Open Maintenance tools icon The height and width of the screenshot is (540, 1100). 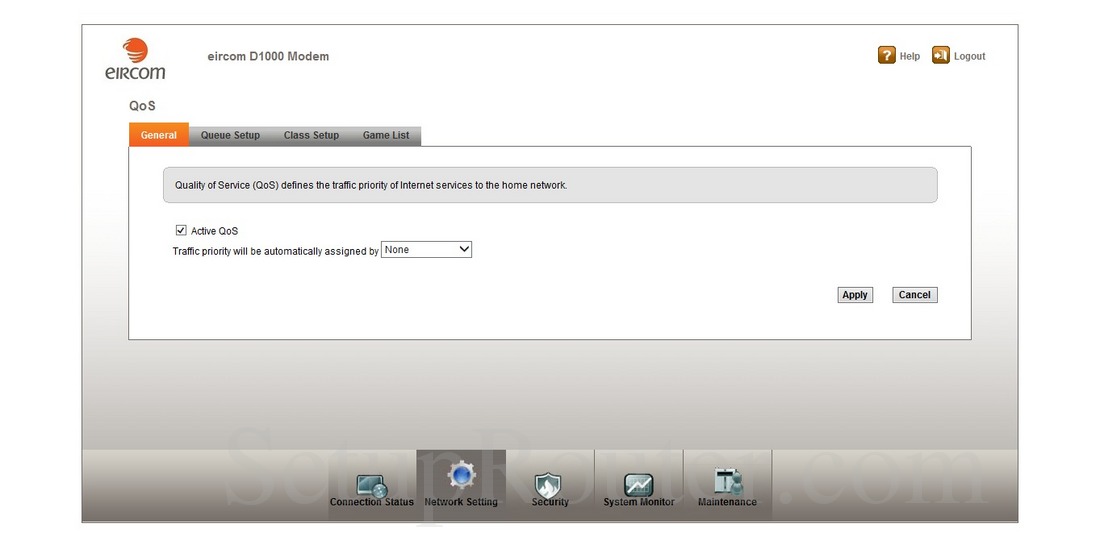[727, 481]
